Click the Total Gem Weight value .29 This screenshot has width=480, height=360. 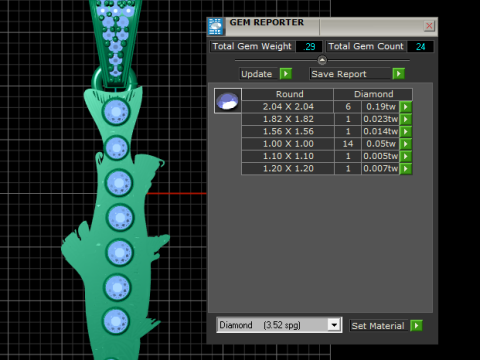pyautogui.click(x=309, y=47)
